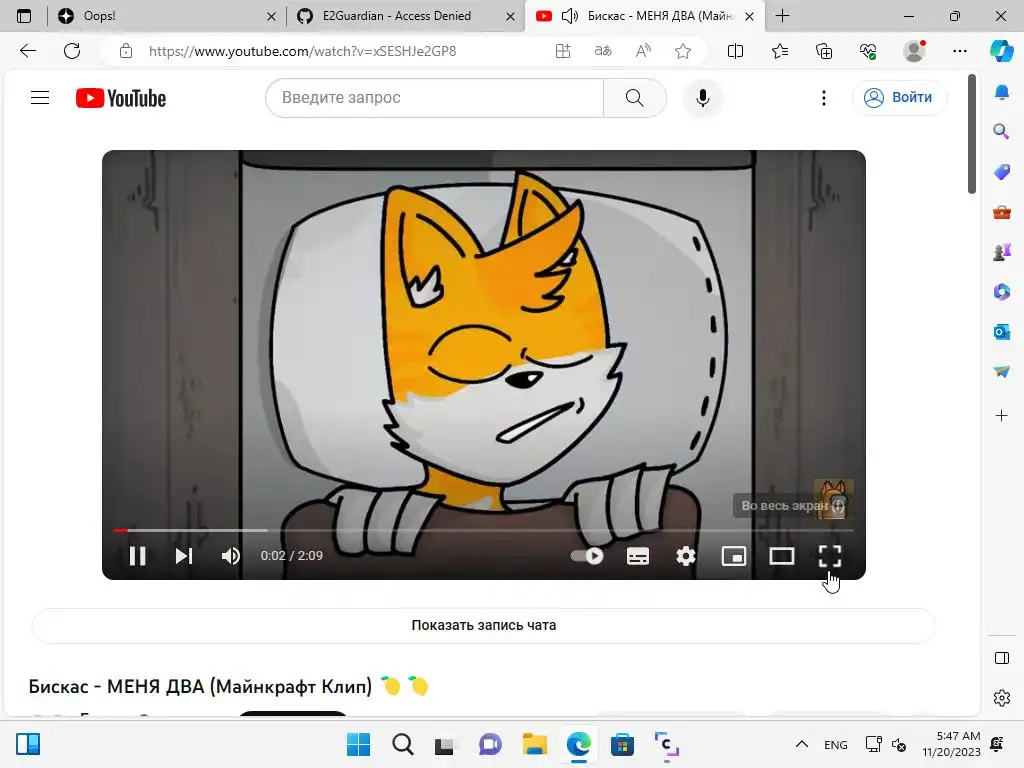Open the apps available icon in address bar
Image resolution: width=1024 pixels, height=768 pixels.
click(x=563, y=51)
